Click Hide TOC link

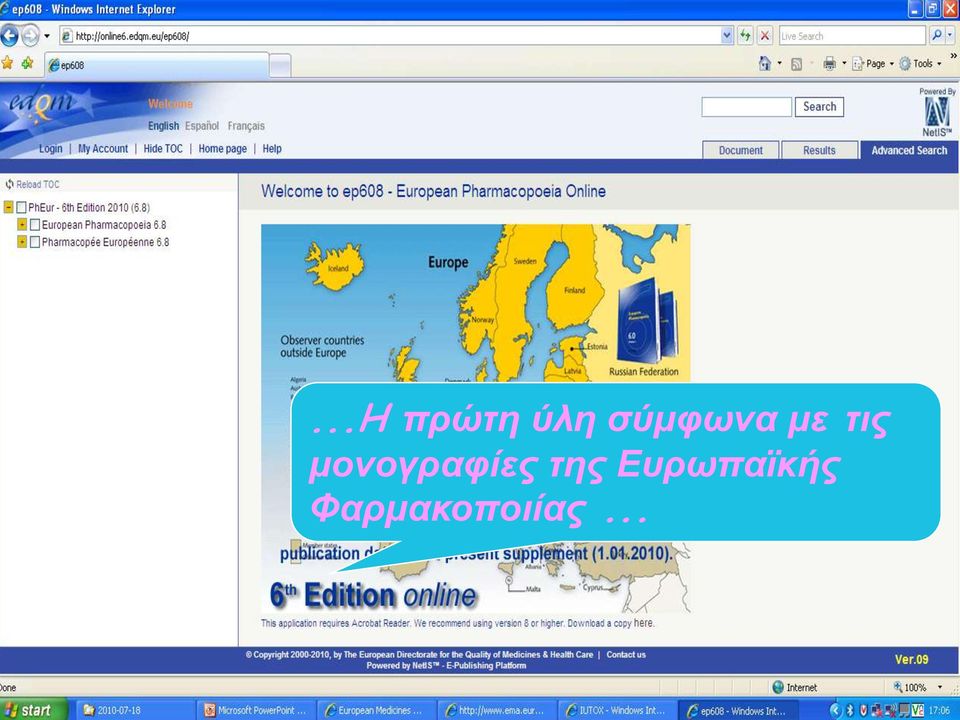click(x=163, y=149)
